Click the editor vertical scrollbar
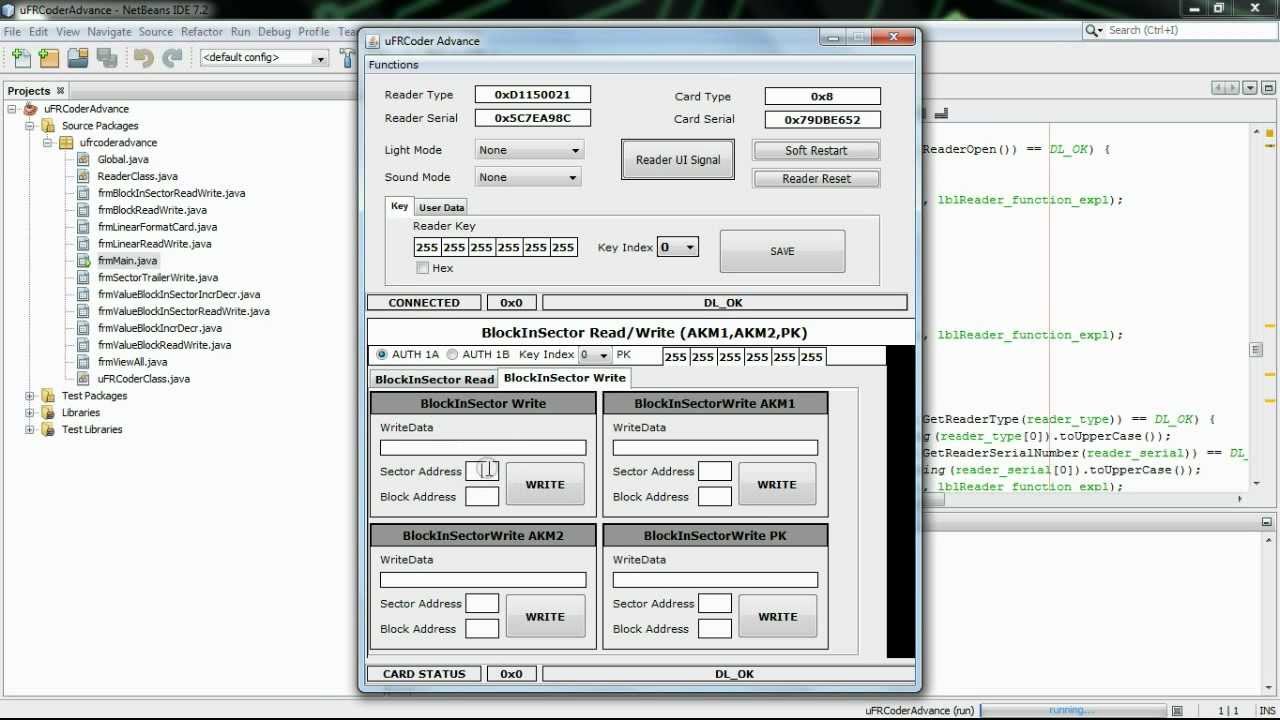Screen dimensions: 1280x720 pyautogui.click(x=1256, y=308)
